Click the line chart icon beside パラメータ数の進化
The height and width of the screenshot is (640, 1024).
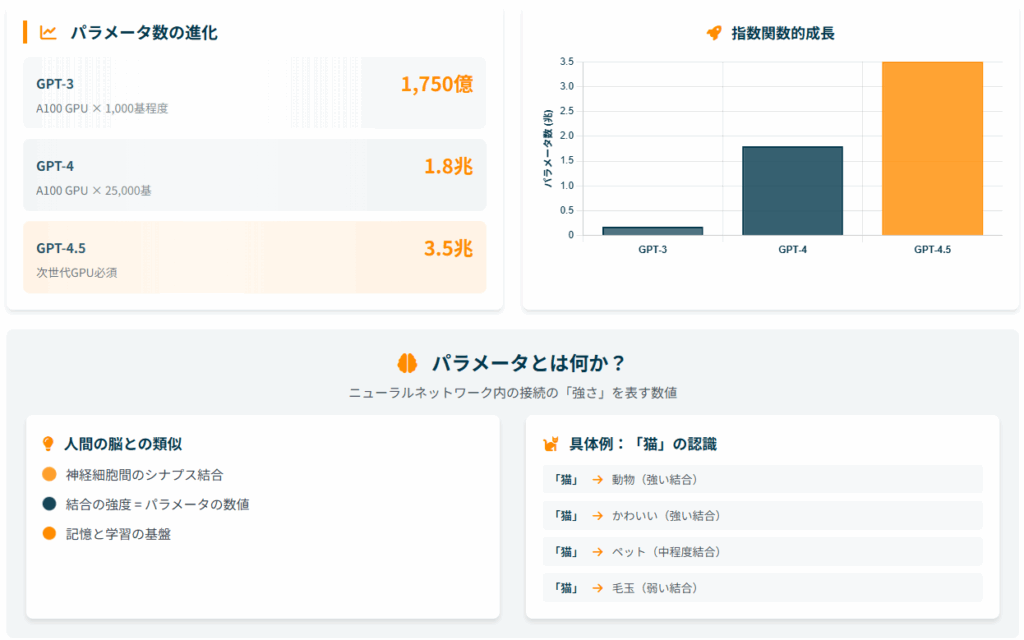[48, 32]
